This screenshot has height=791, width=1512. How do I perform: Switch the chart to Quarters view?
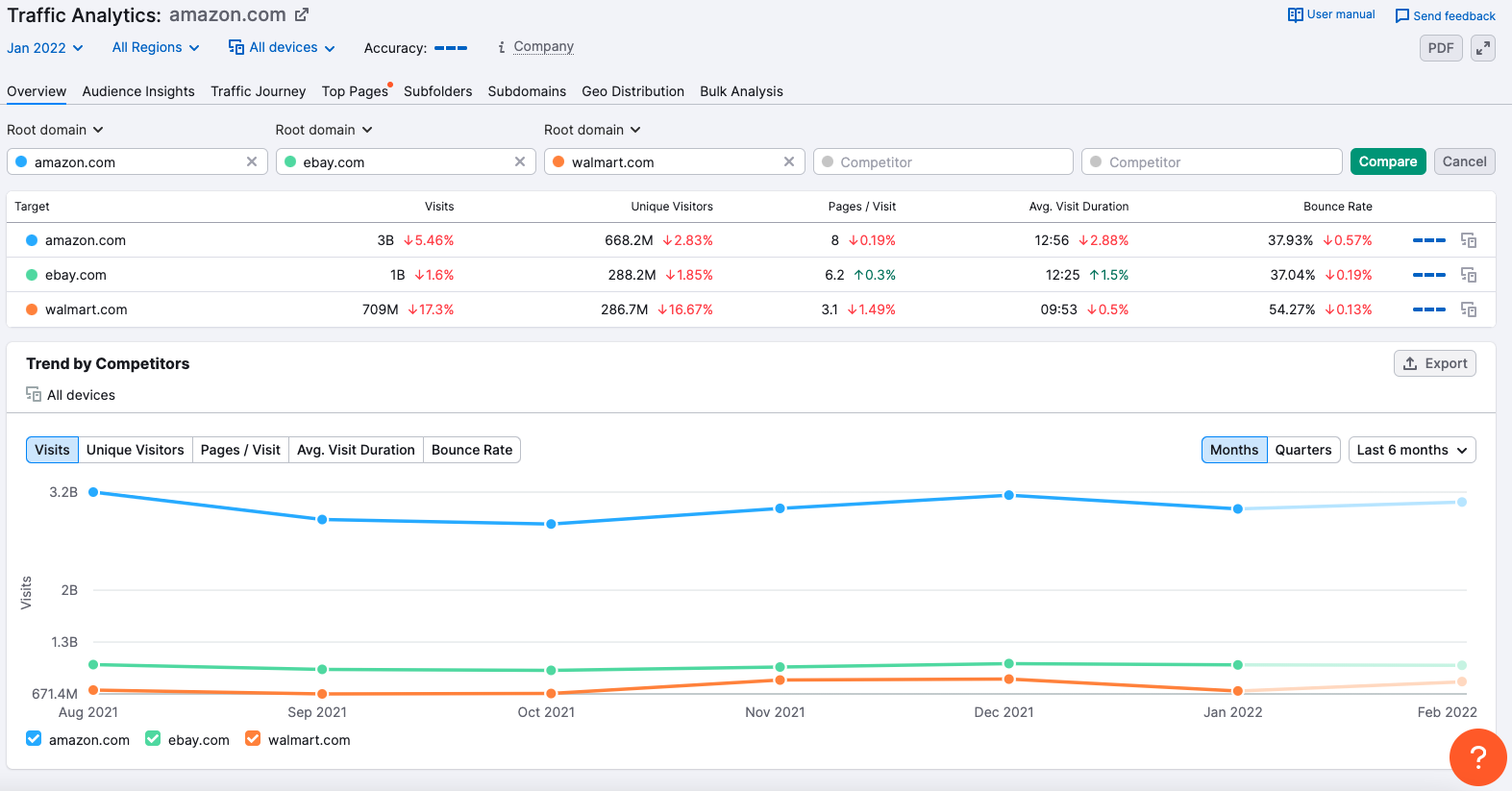1303,450
